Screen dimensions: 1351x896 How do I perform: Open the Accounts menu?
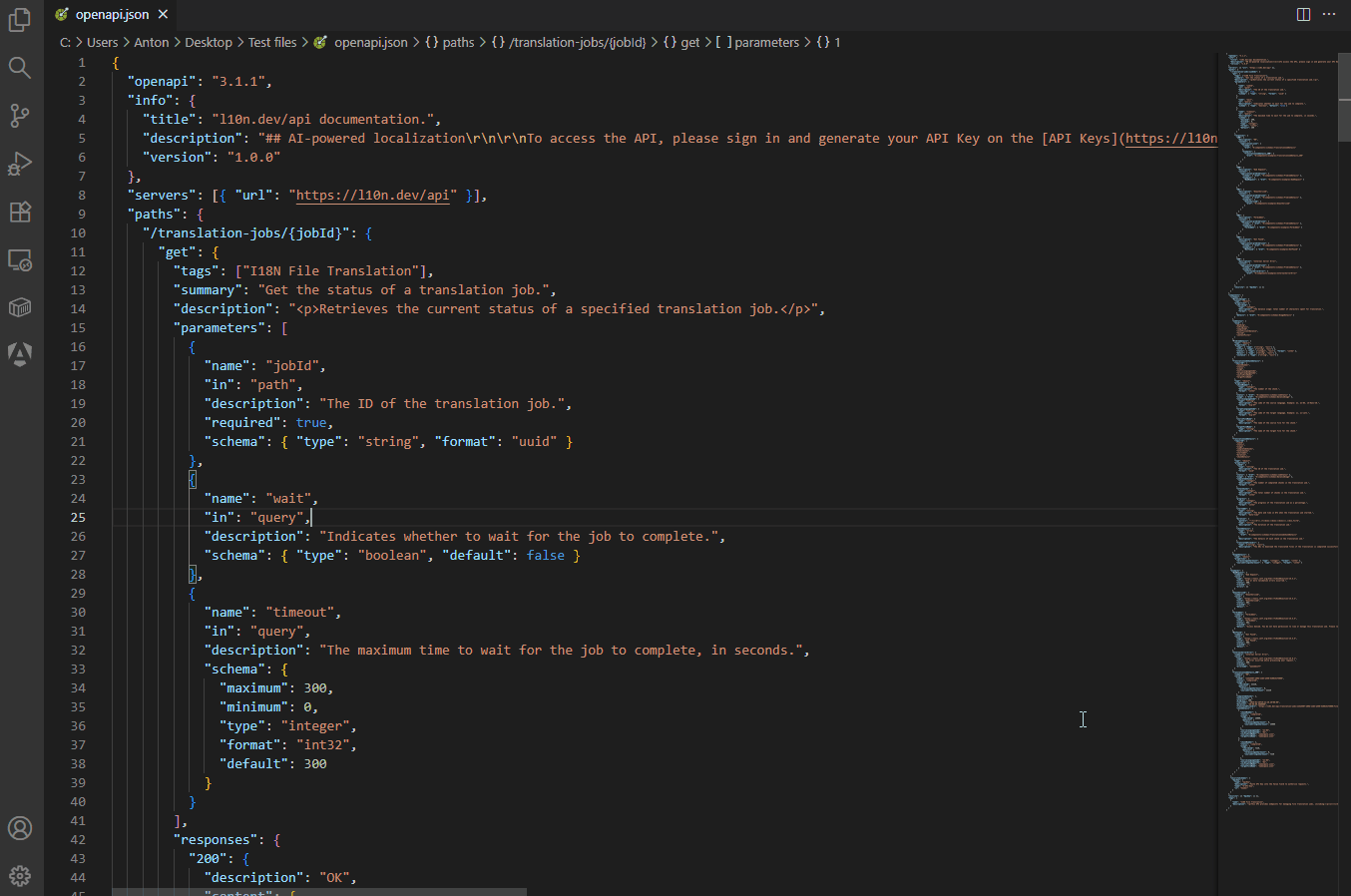pyautogui.click(x=20, y=828)
